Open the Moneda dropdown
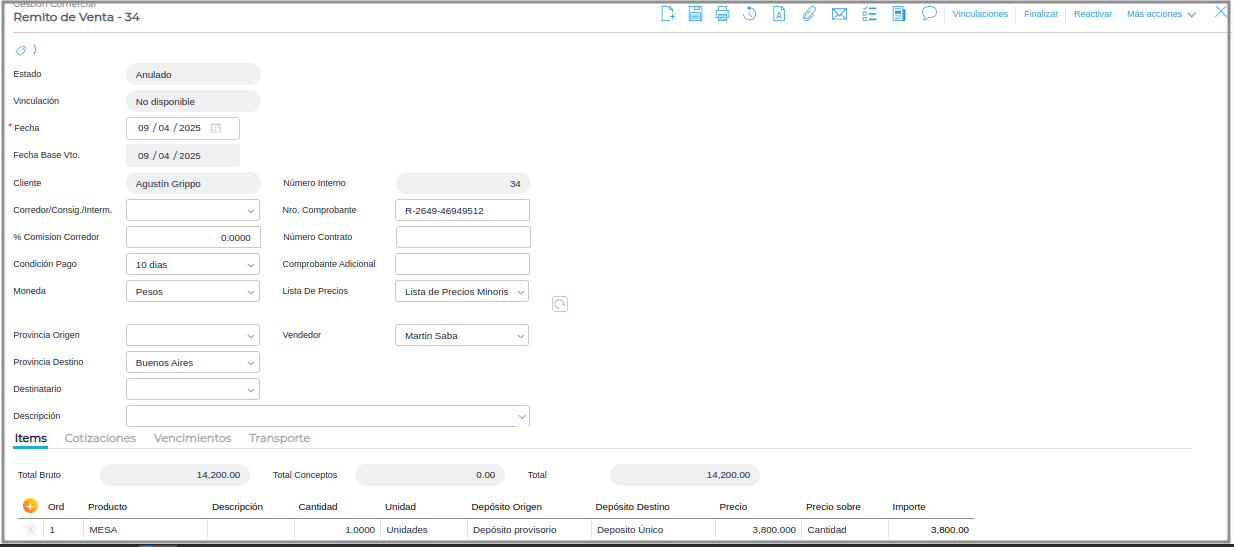The height and width of the screenshot is (547, 1234). tap(250, 292)
